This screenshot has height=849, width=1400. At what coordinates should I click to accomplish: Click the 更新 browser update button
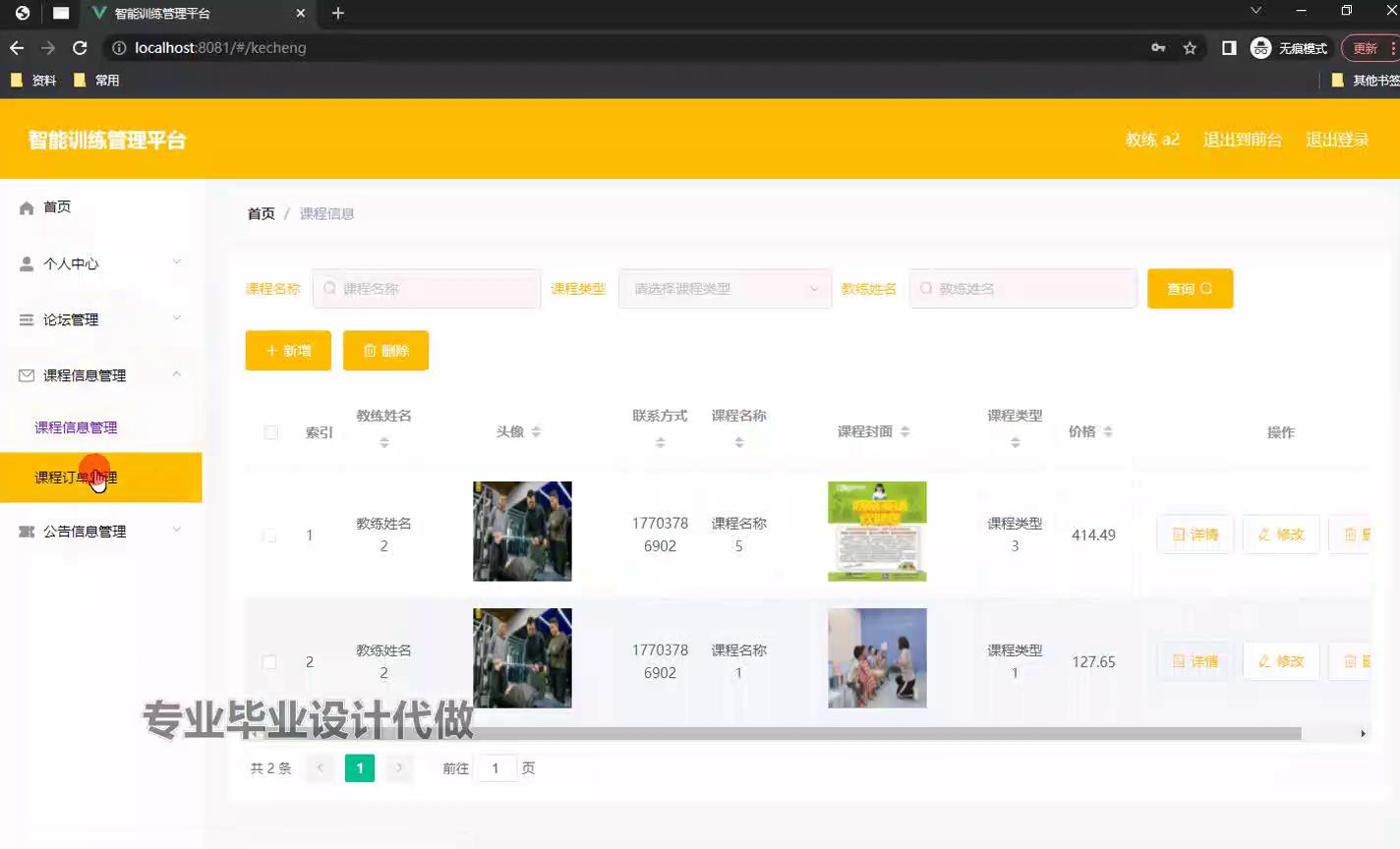tap(1369, 47)
